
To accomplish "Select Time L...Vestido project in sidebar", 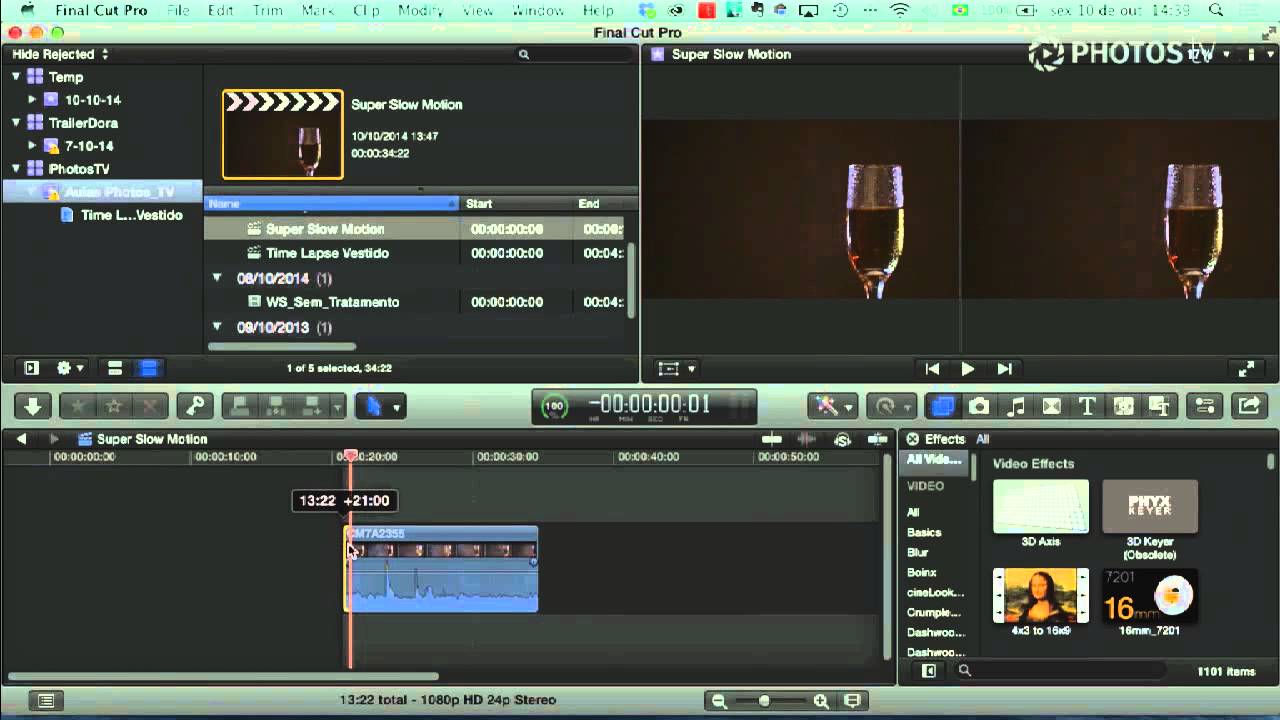I will pyautogui.click(x=122, y=215).
